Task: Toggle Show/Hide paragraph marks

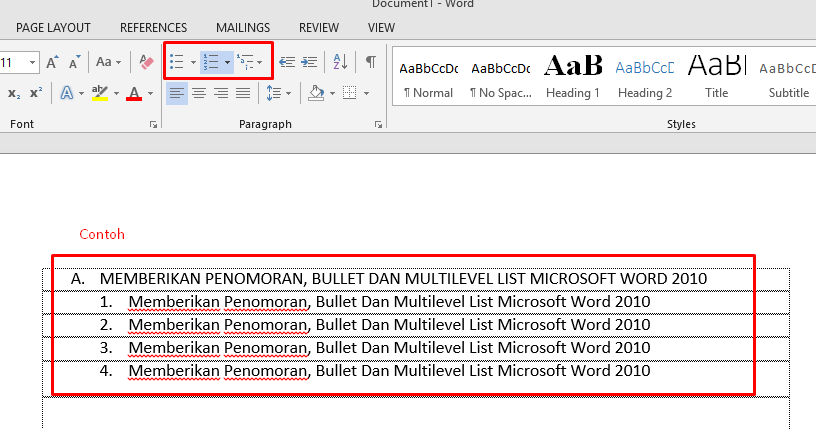Action: click(371, 62)
